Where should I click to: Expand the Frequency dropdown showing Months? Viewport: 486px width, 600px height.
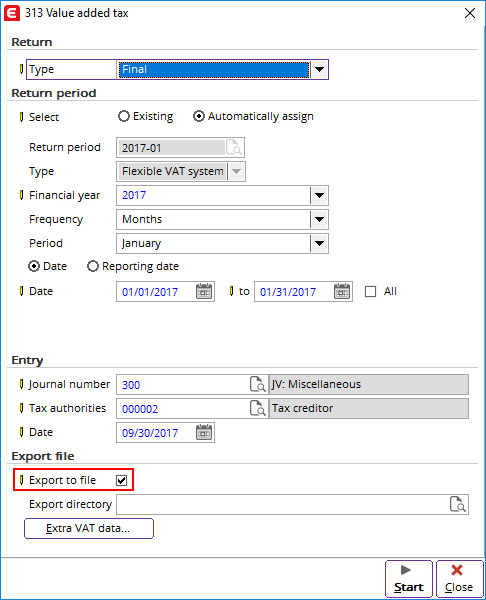(x=319, y=220)
